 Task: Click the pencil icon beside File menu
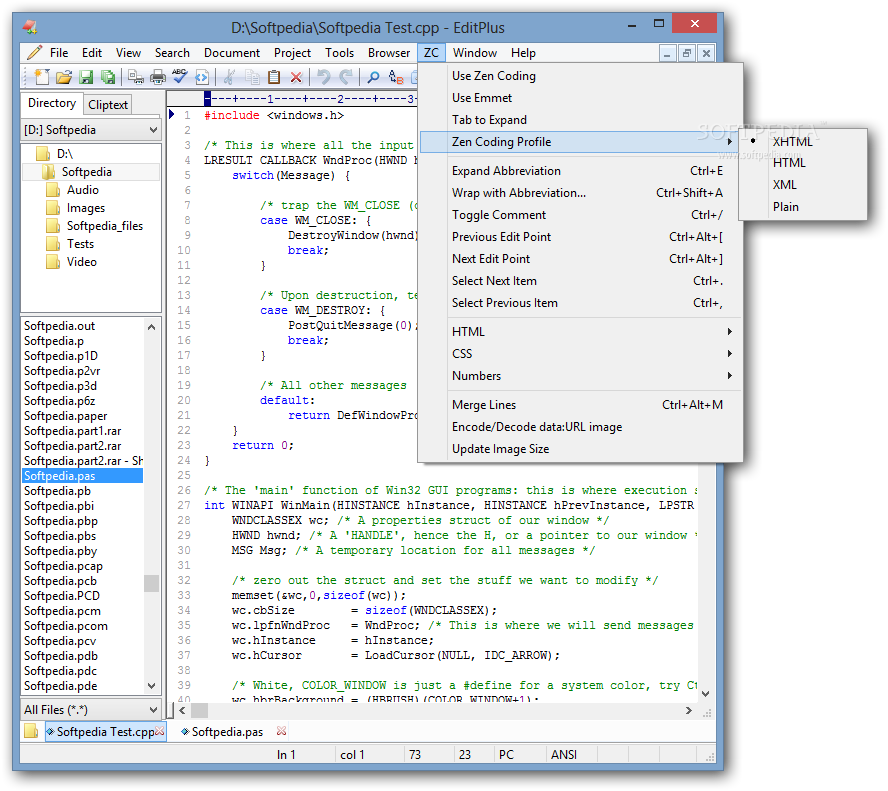coord(34,53)
